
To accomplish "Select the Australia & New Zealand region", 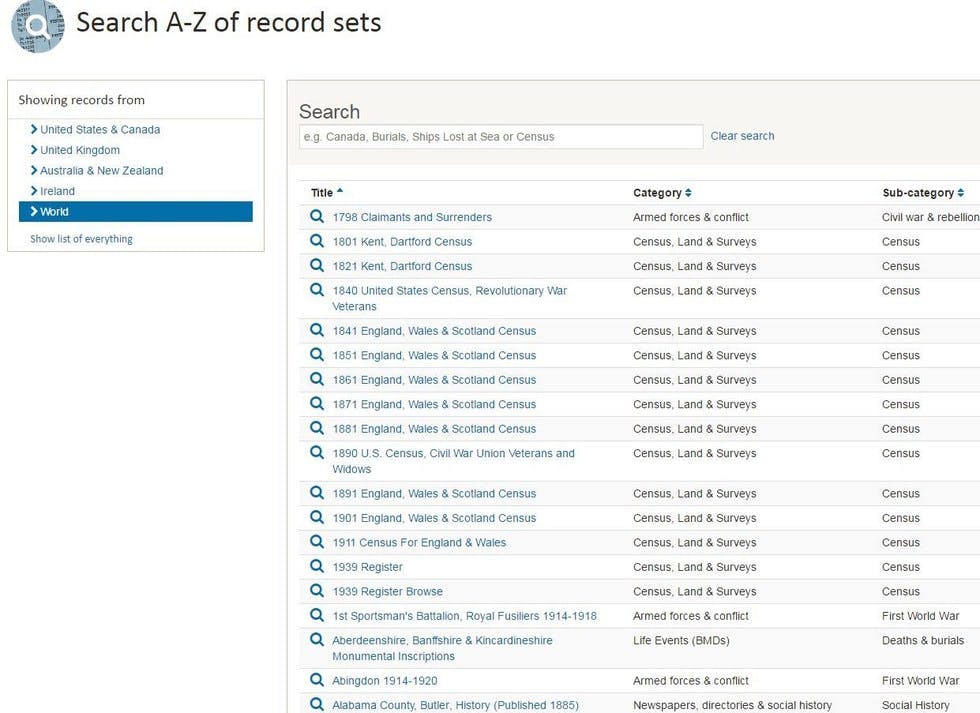I will (x=97, y=170).
